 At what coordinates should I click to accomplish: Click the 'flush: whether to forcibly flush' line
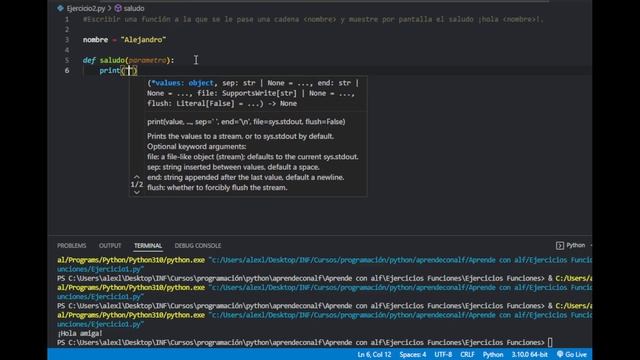click(217, 188)
